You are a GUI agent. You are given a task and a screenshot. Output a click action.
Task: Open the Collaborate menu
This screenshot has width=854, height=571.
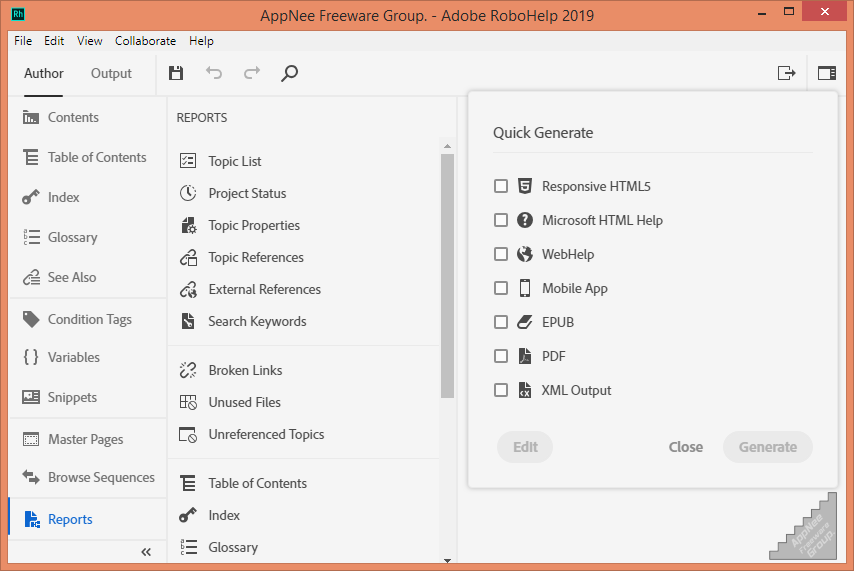[145, 41]
